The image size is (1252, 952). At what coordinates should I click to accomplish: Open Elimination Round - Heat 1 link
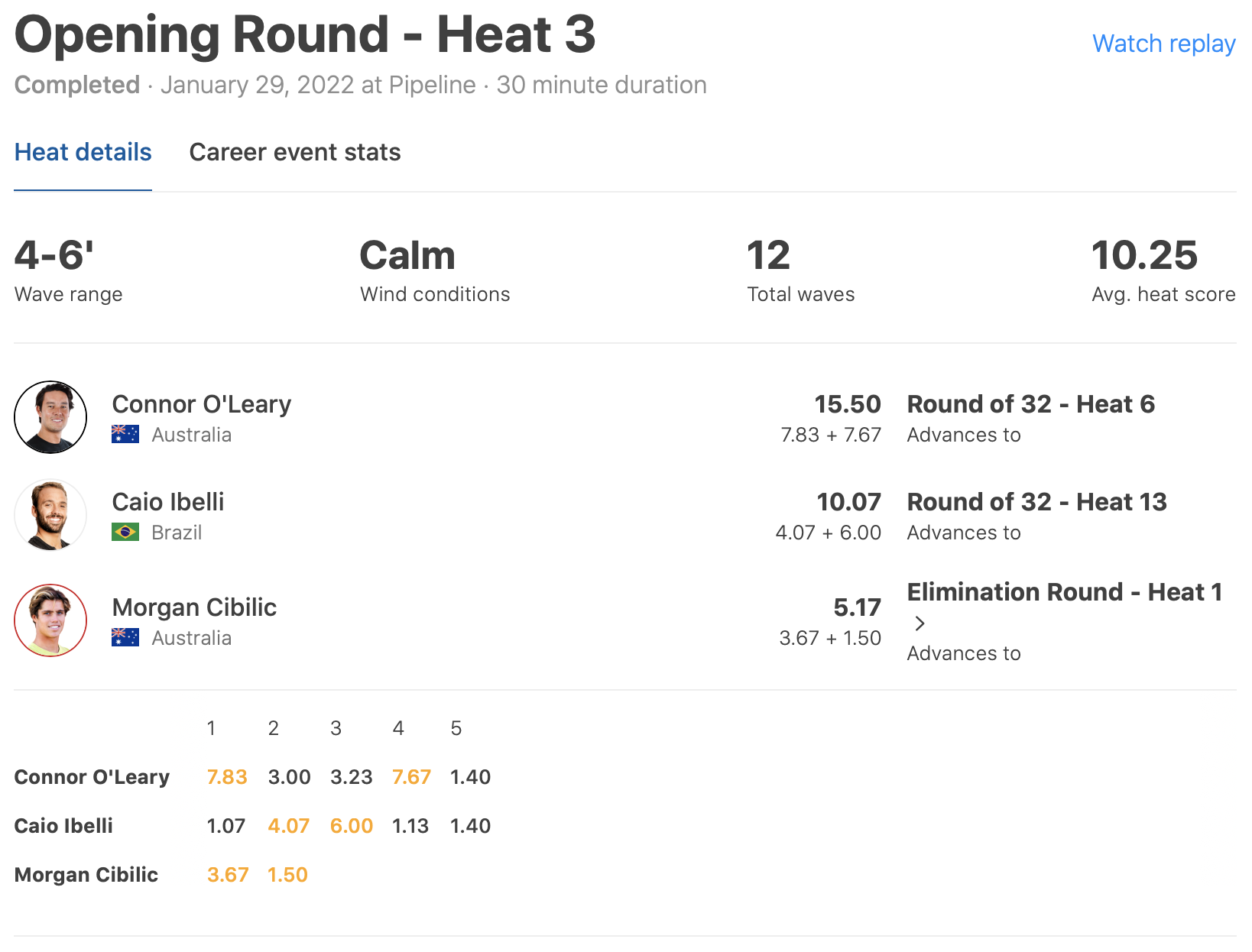pos(1064,591)
